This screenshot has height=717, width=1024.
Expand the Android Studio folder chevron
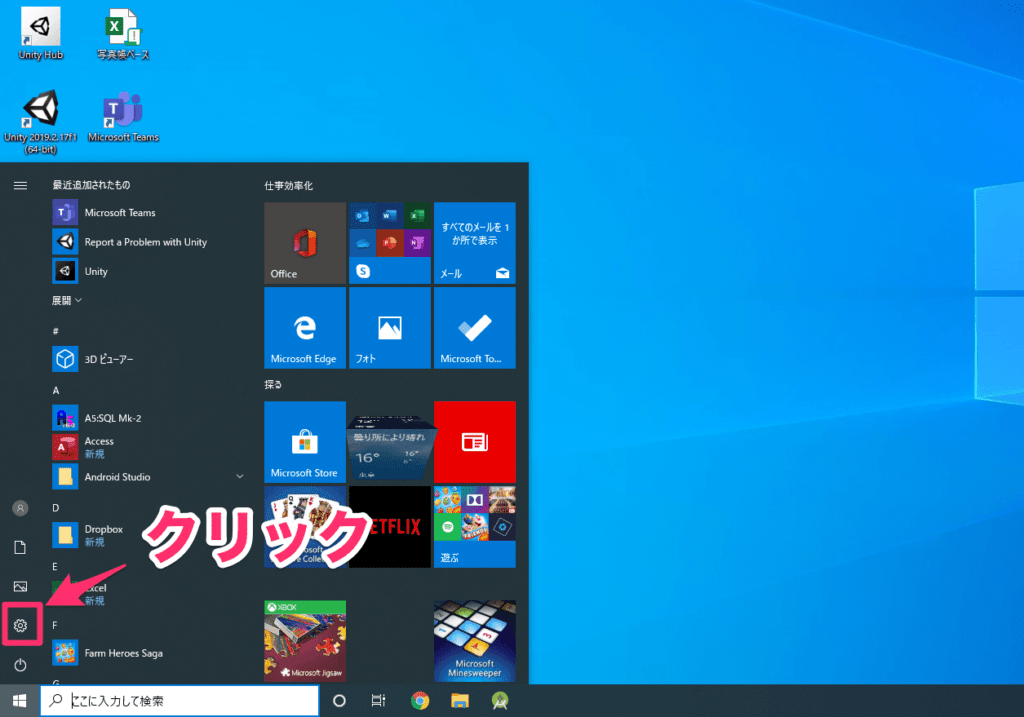coord(240,477)
